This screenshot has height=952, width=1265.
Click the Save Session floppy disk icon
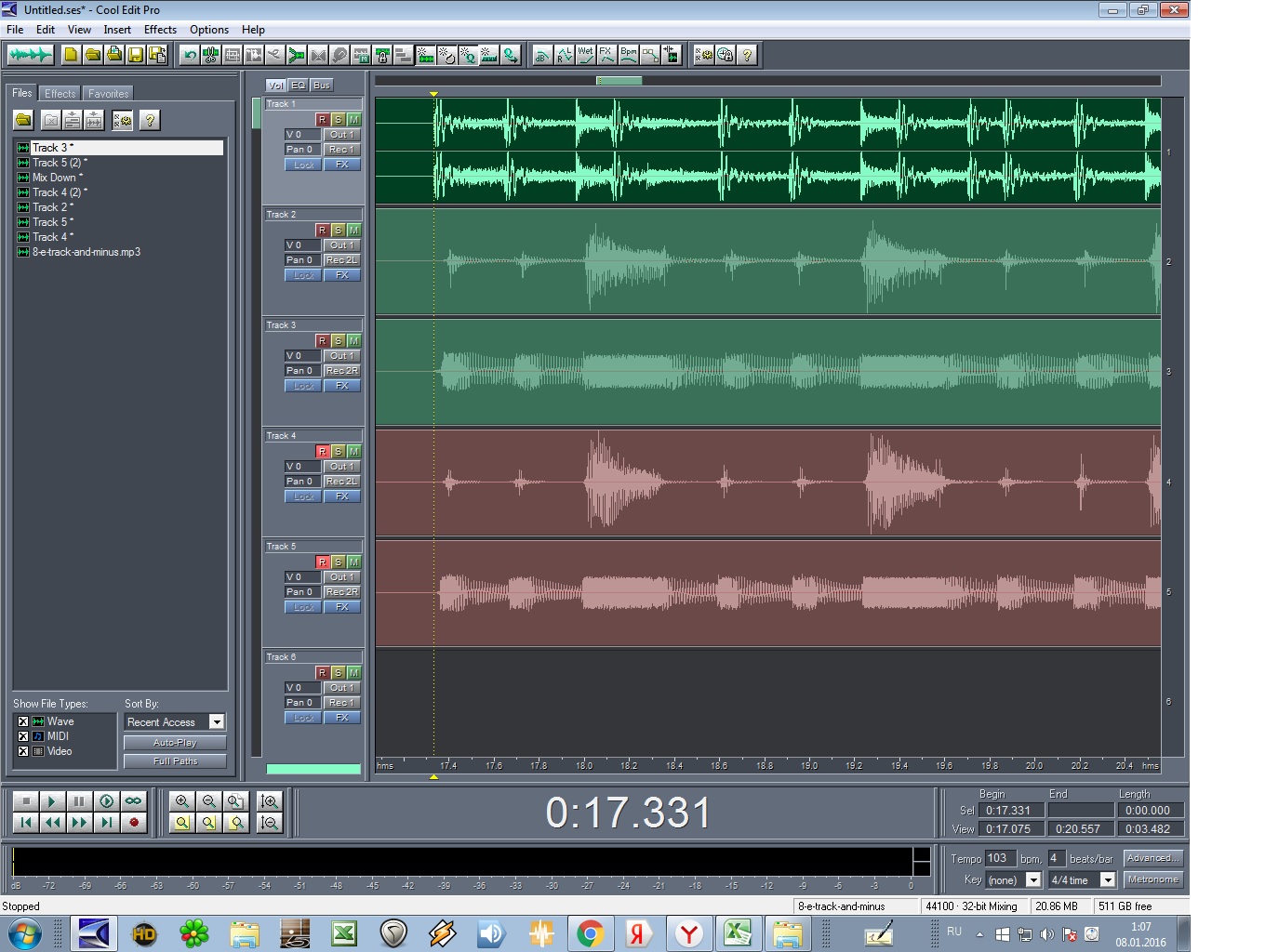point(136,55)
